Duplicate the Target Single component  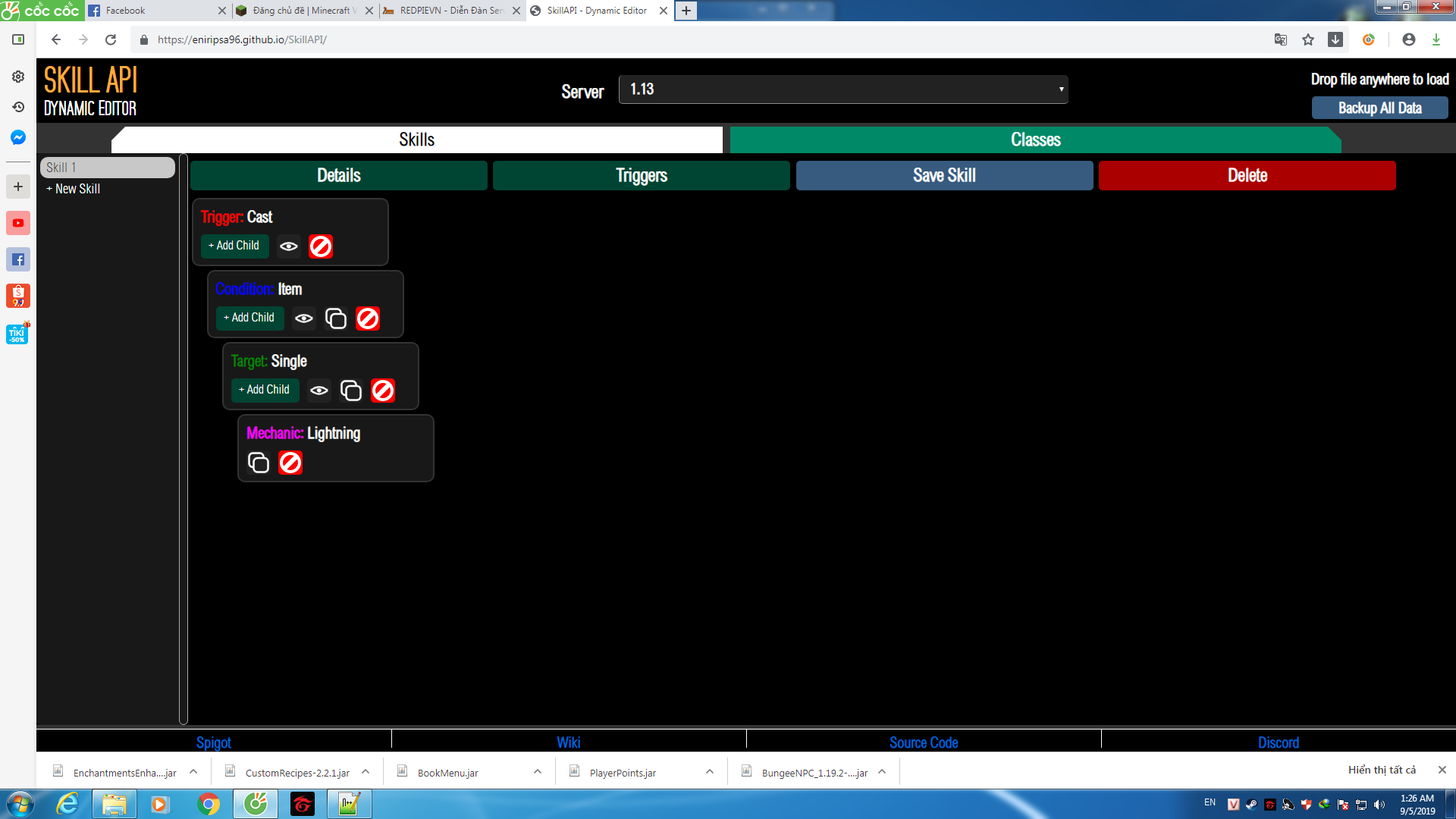point(351,391)
